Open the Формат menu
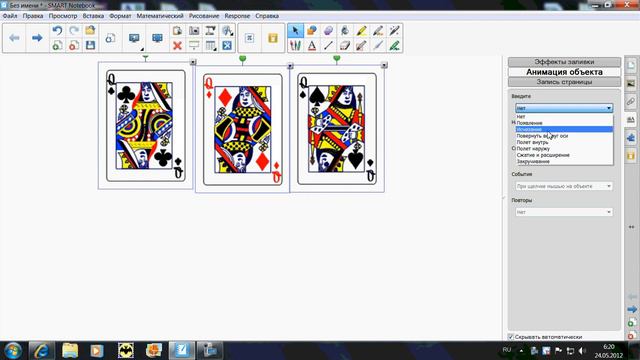The height and width of the screenshot is (360, 640). 120,16
